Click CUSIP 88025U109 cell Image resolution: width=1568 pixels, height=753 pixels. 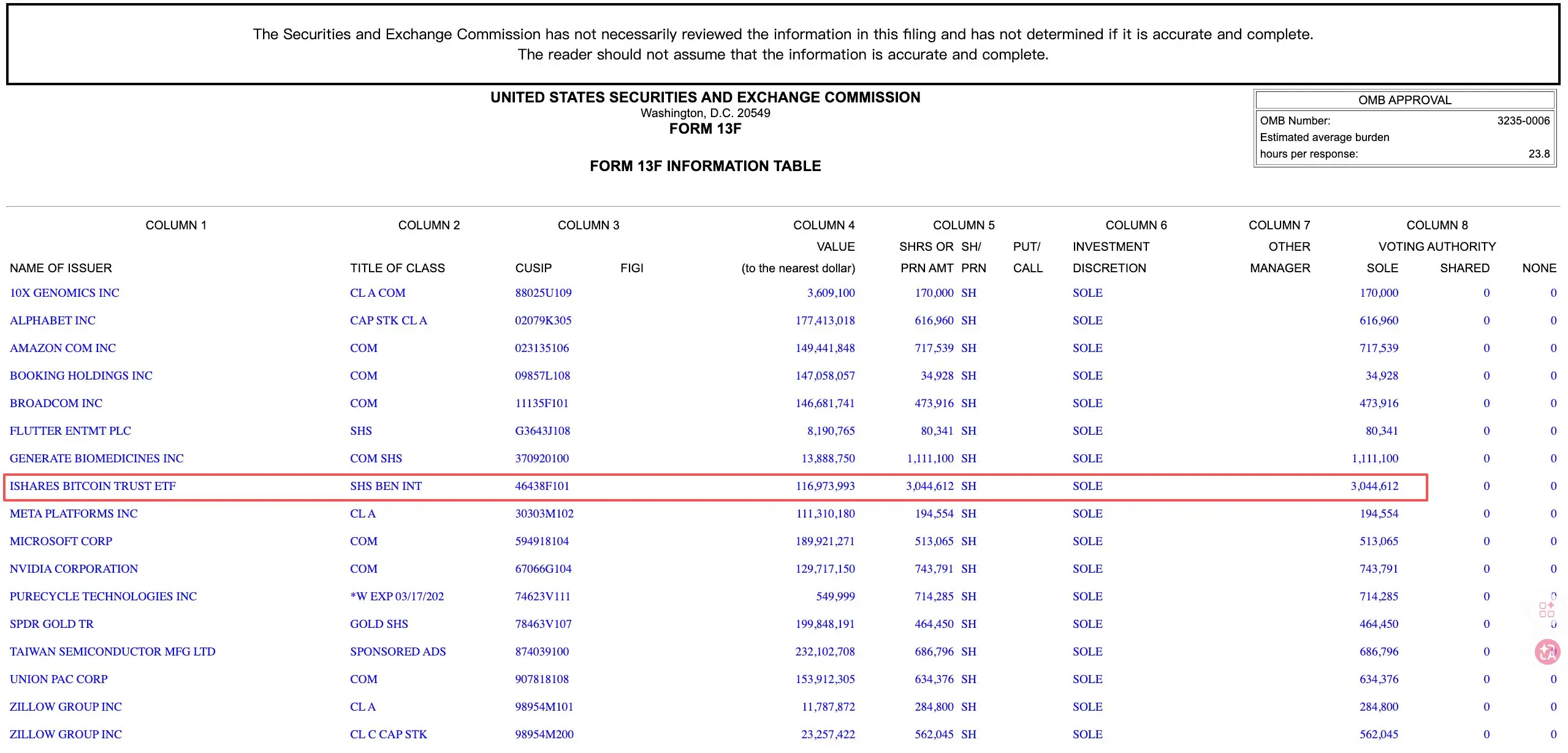[543, 293]
